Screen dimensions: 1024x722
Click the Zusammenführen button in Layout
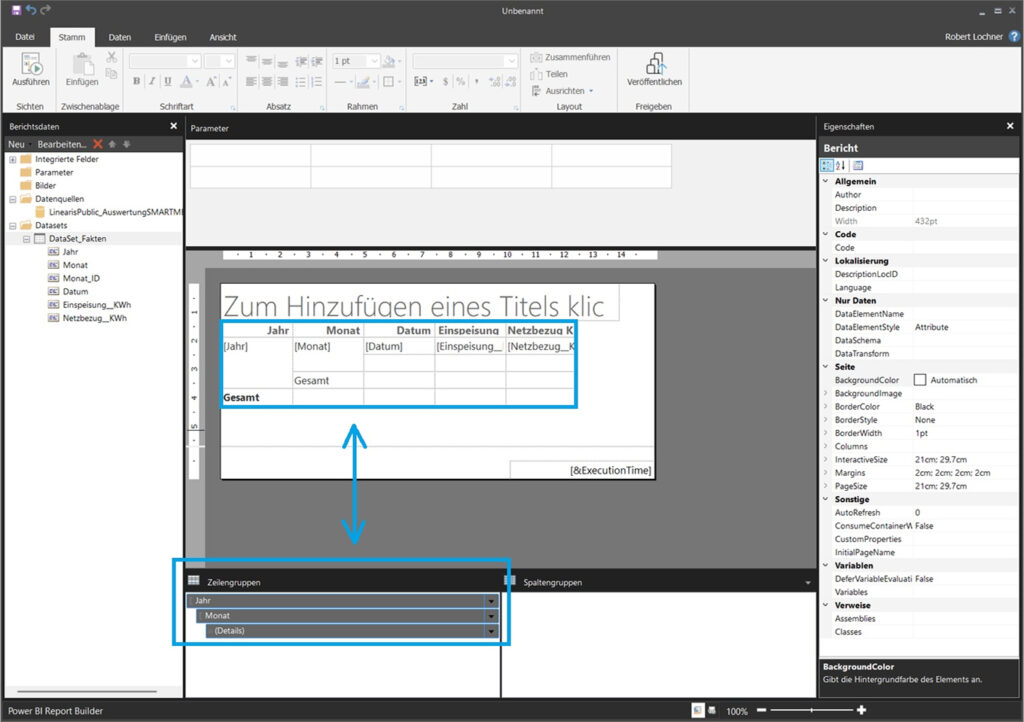570,58
